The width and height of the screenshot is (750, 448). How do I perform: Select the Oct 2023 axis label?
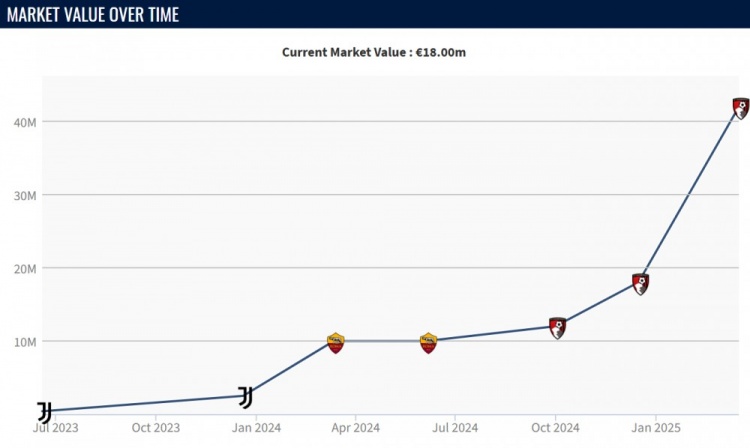[157, 427]
